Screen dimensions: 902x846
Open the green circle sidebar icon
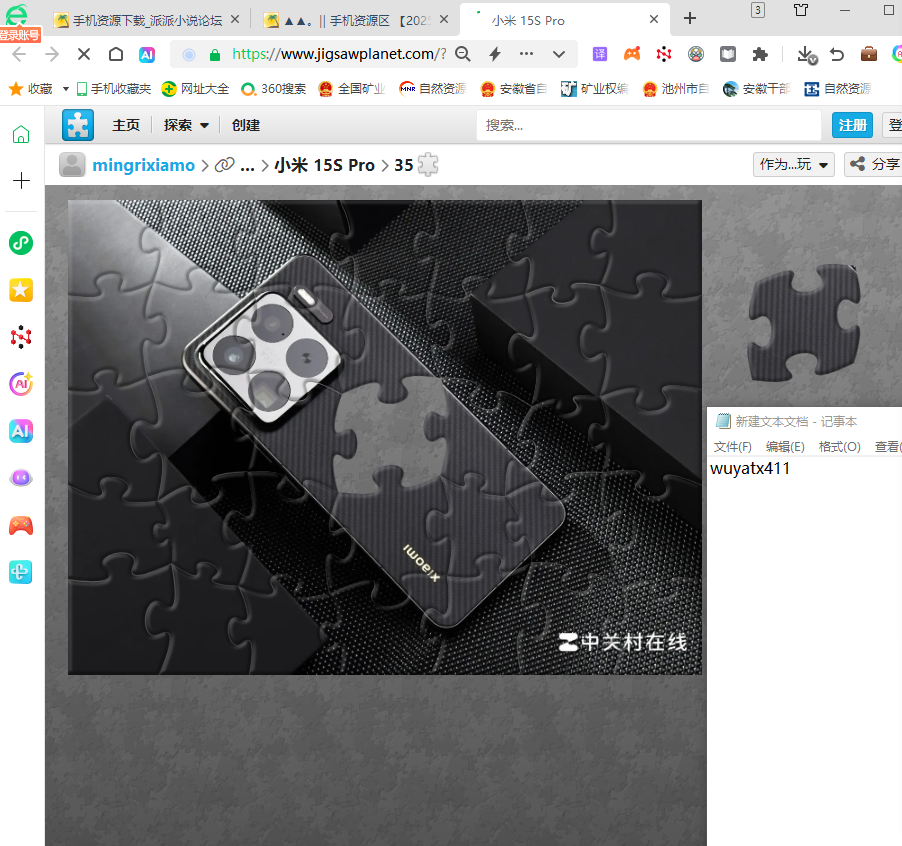[x=21, y=243]
